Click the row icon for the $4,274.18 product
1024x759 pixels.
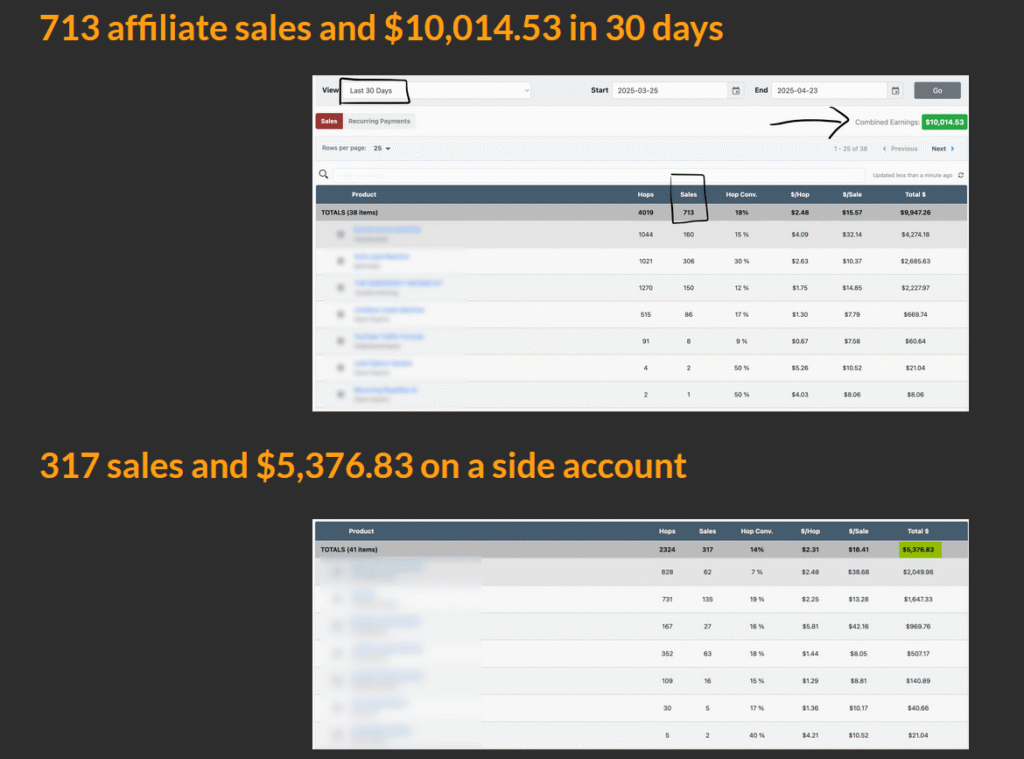341,234
